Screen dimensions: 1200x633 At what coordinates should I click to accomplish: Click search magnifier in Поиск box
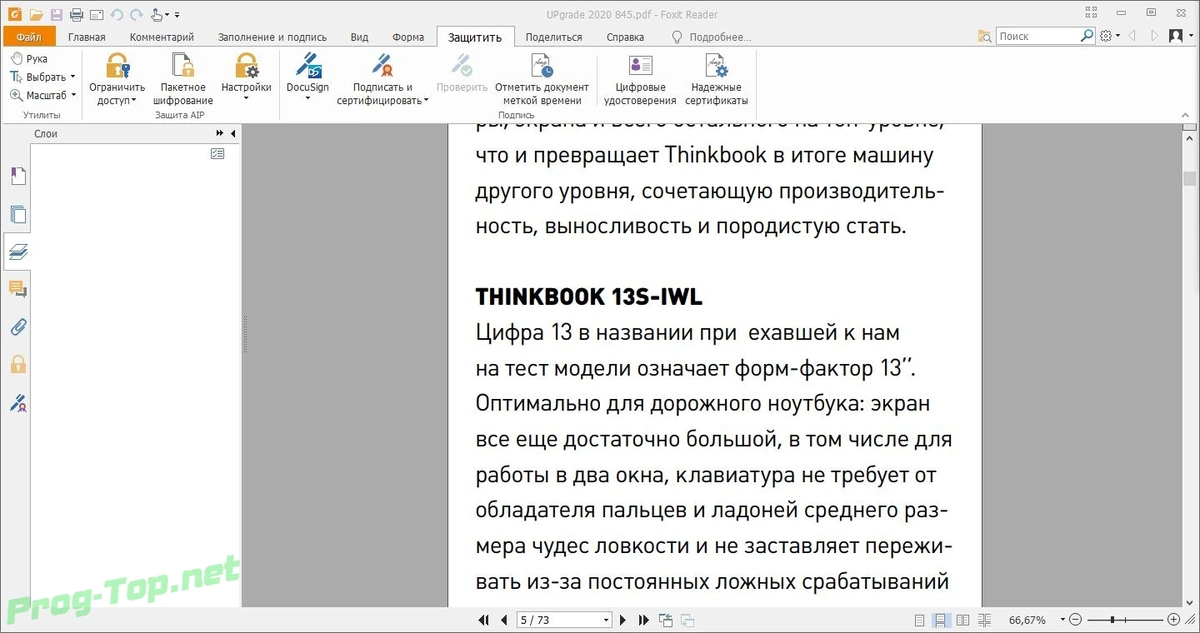[x=1087, y=36]
